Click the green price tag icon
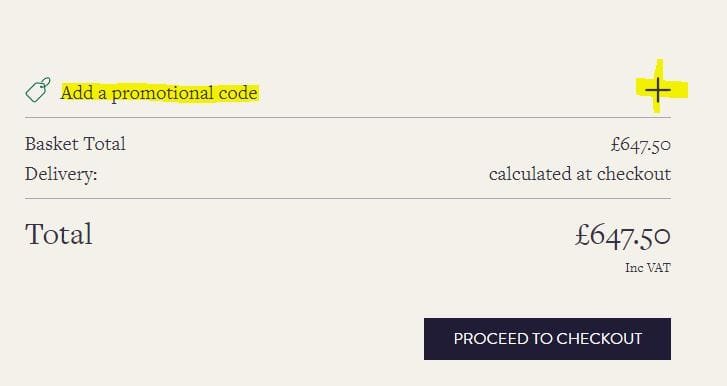 [x=38, y=89]
